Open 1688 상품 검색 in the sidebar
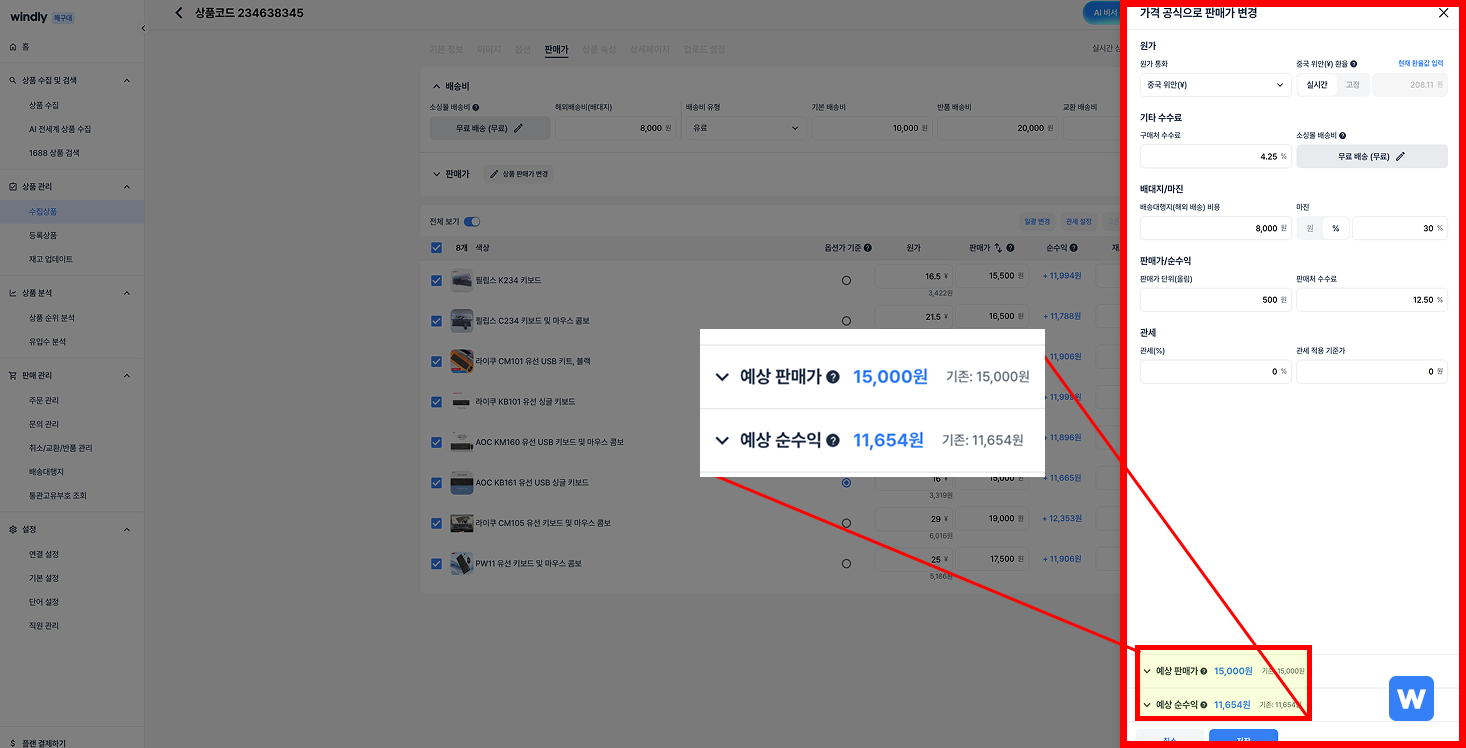Viewport: 1466px width, 748px height. click(x=54, y=153)
